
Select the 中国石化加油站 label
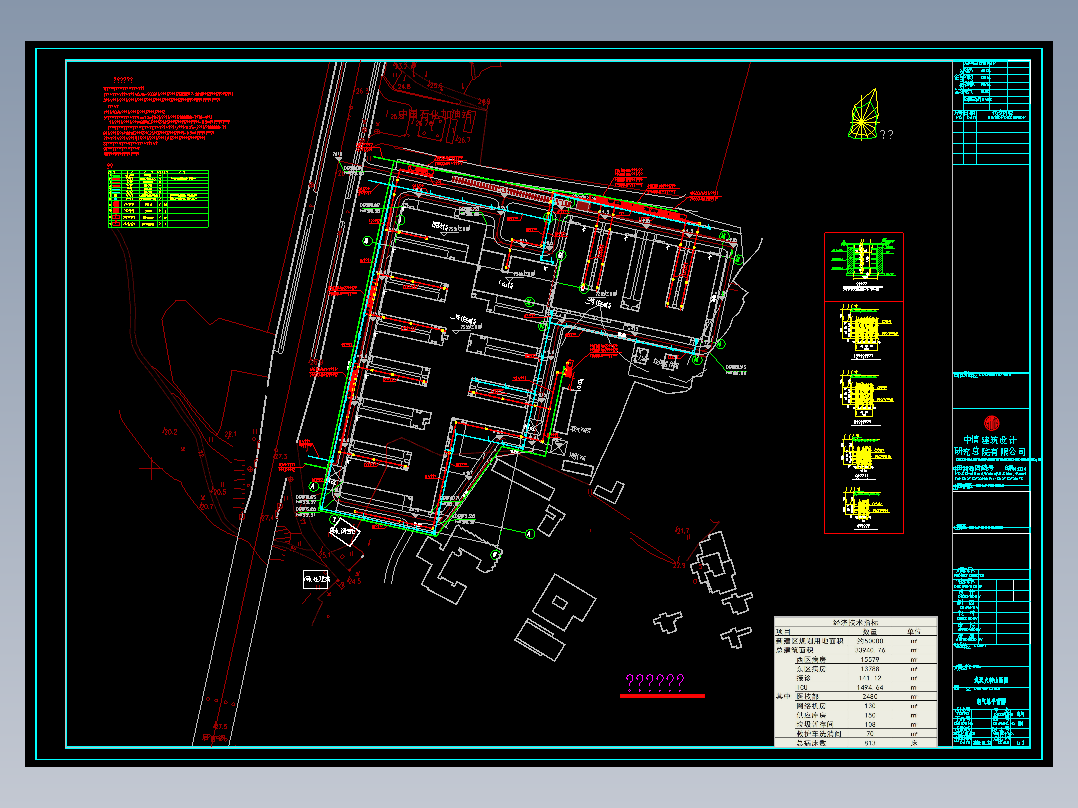pyautogui.click(x=436, y=116)
